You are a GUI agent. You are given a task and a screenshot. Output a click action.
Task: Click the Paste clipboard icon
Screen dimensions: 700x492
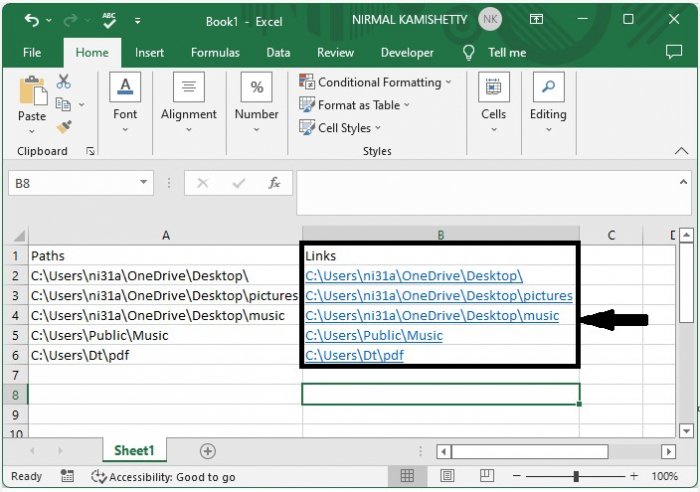[33, 91]
